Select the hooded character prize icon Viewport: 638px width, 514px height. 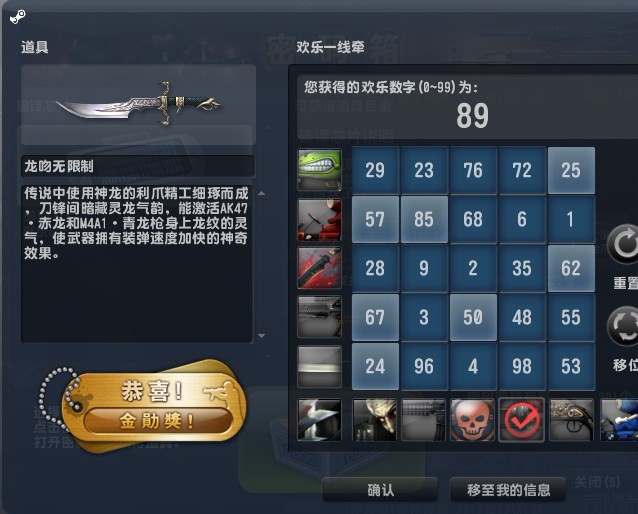click(x=374, y=420)
